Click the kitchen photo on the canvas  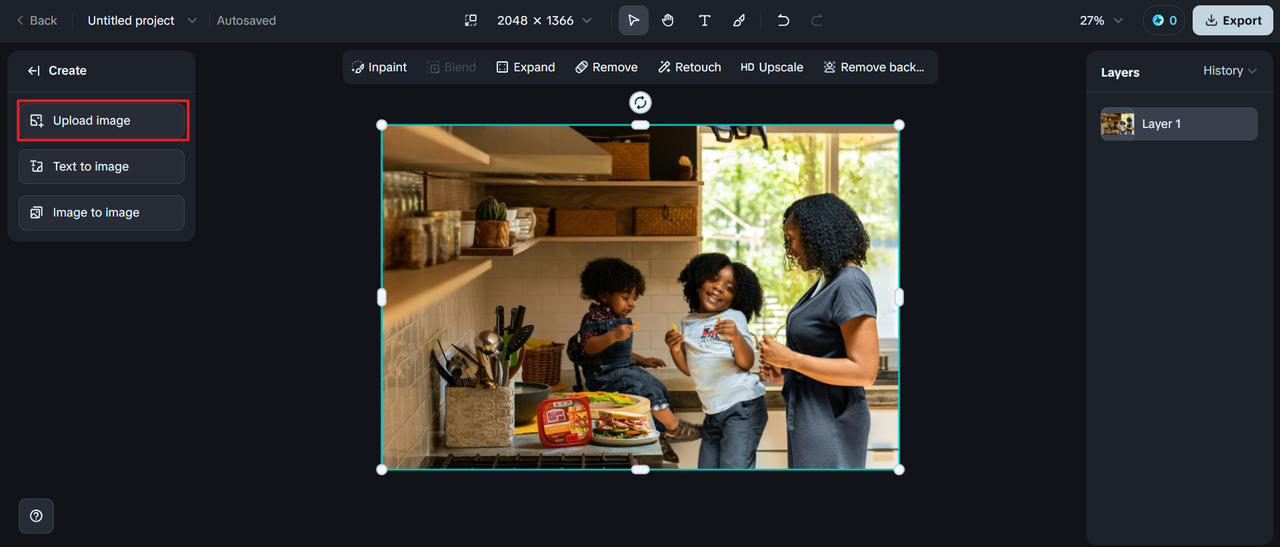pos(640,297)
